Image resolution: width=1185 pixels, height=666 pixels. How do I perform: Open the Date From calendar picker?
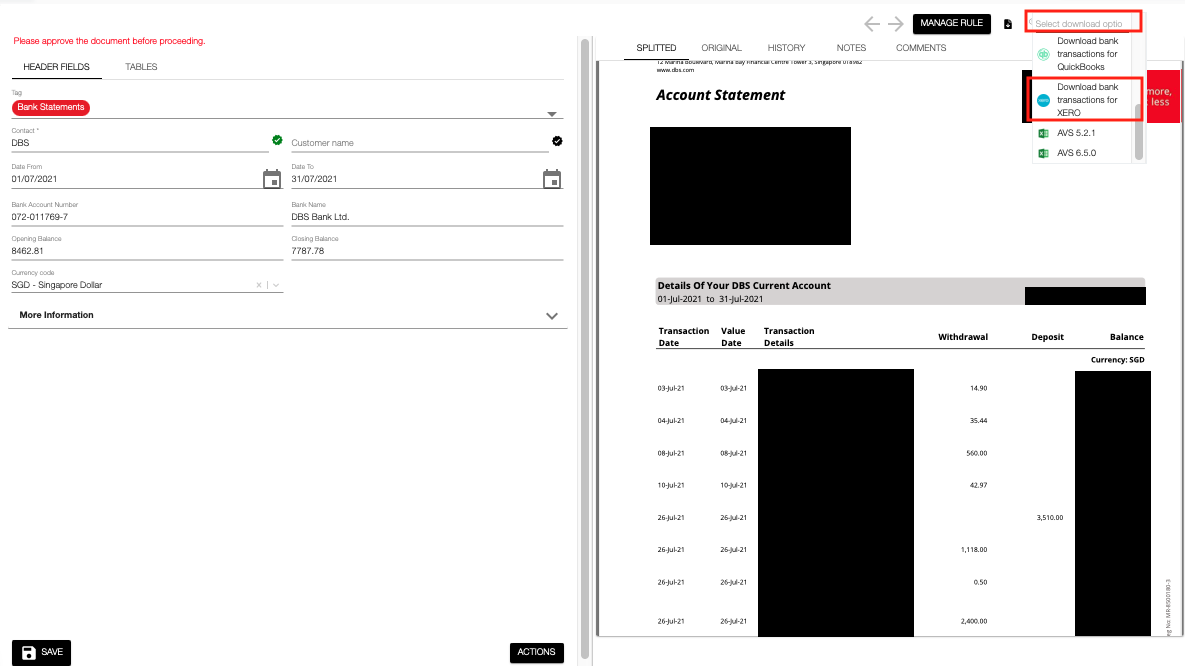point(272,179)
